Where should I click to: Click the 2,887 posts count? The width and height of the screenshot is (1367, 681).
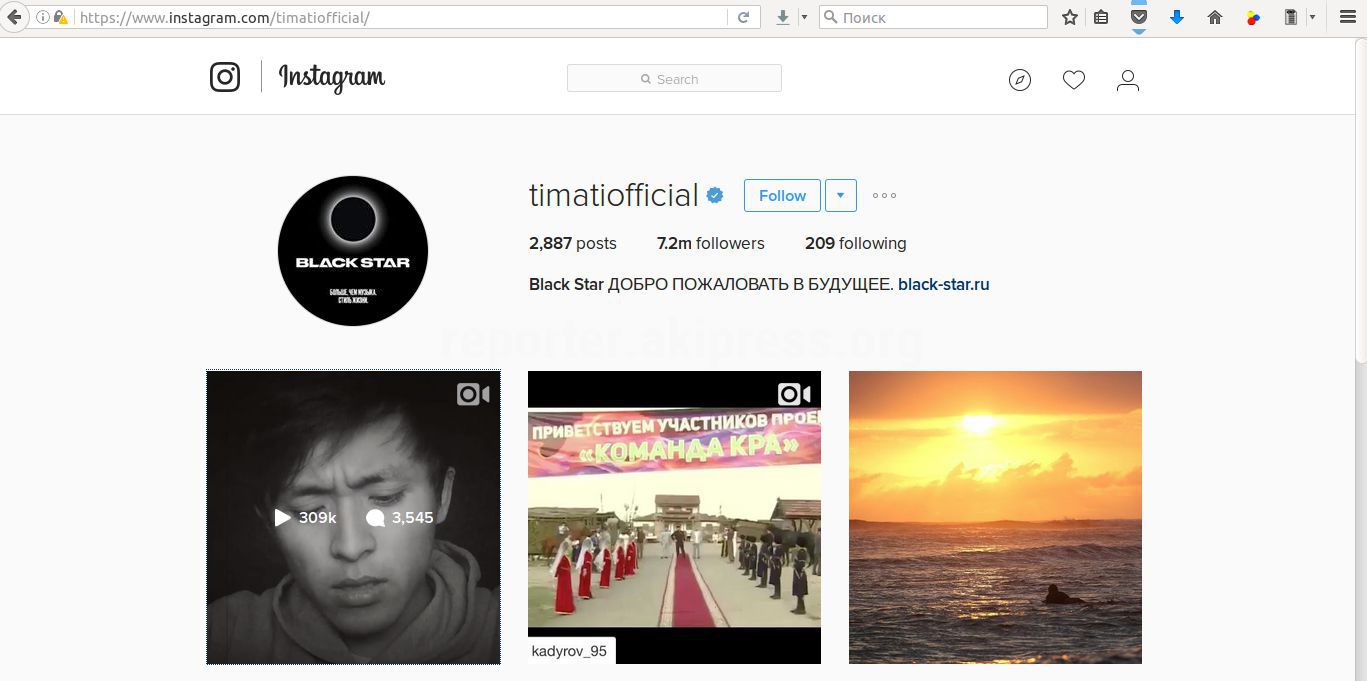(x=572, y=243)
